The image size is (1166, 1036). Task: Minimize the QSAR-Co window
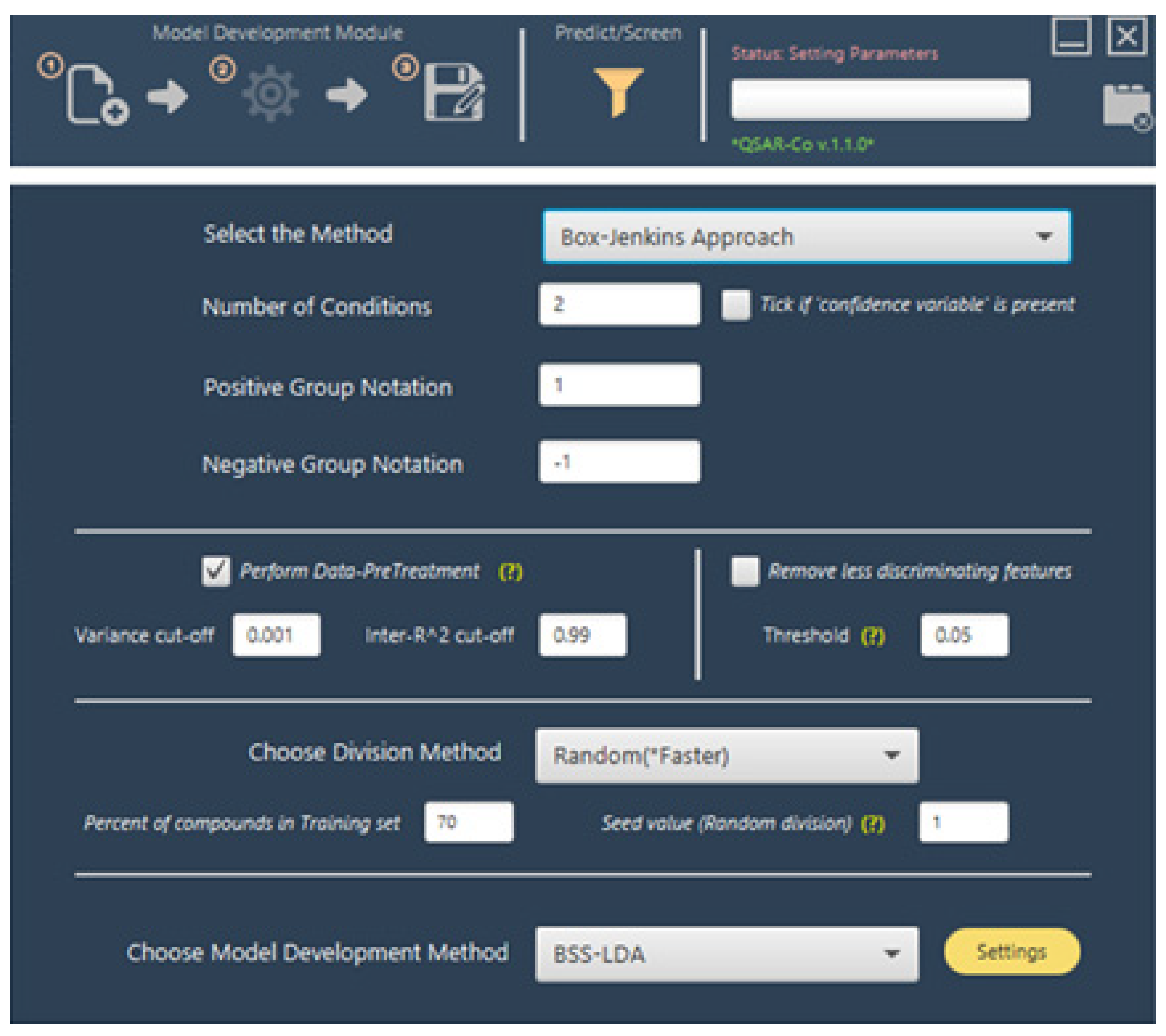pyautogui.click(x=1071, y=37)
